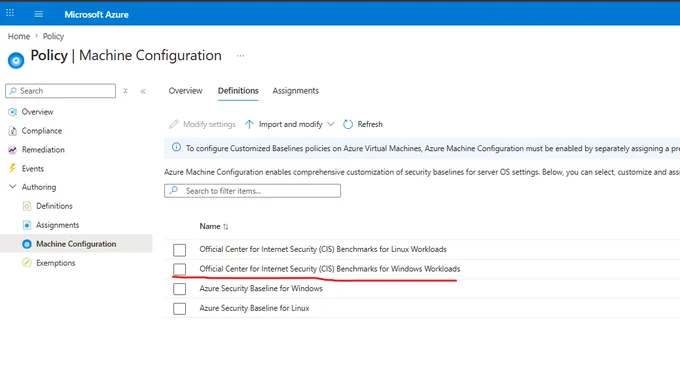Go to the Policy breadcrumb

click(53, 36)
